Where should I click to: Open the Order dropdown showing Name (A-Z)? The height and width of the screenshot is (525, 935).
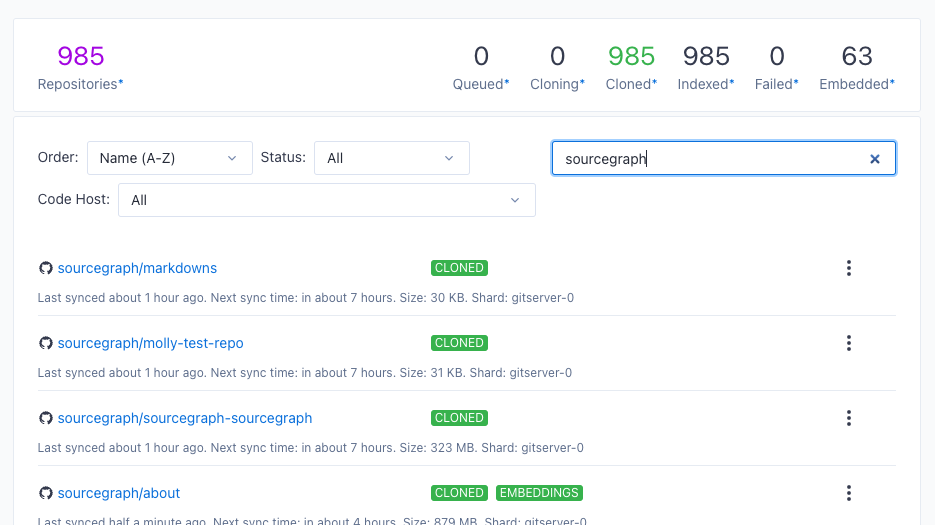170,158
